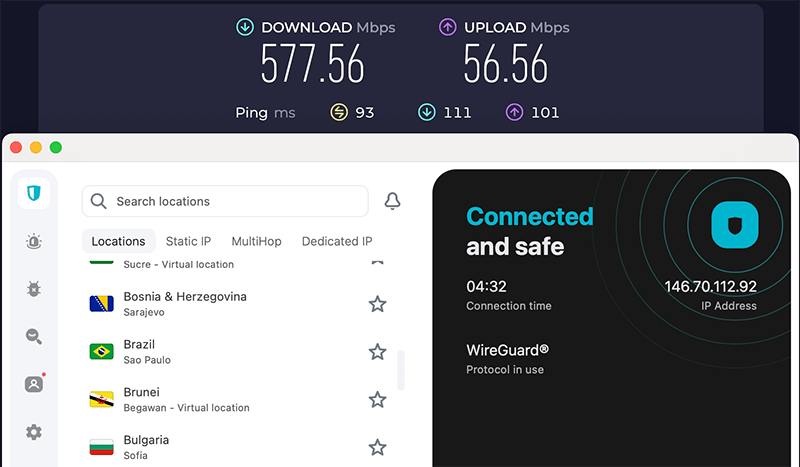Favorite Brunei with star
Screen dimensions: 800x467
click(x=378, y=400)
